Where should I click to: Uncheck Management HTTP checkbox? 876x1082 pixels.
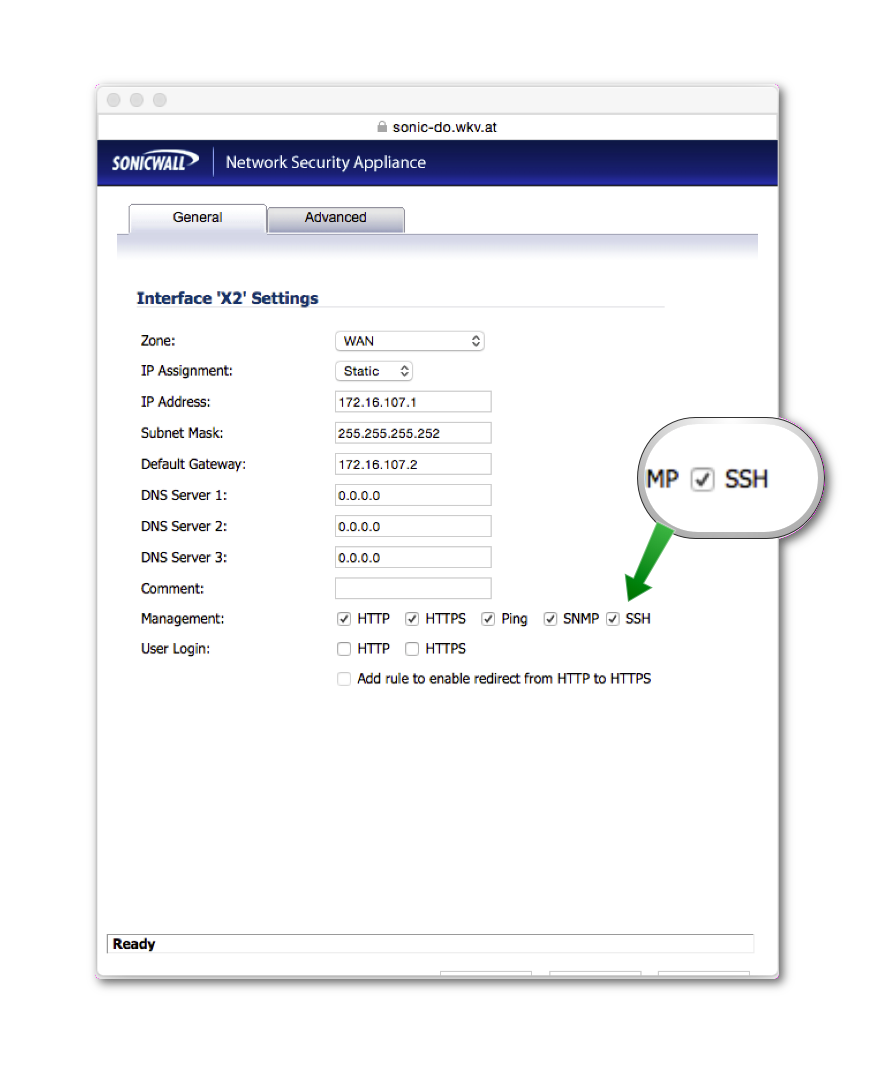click(x=344, y=619)
